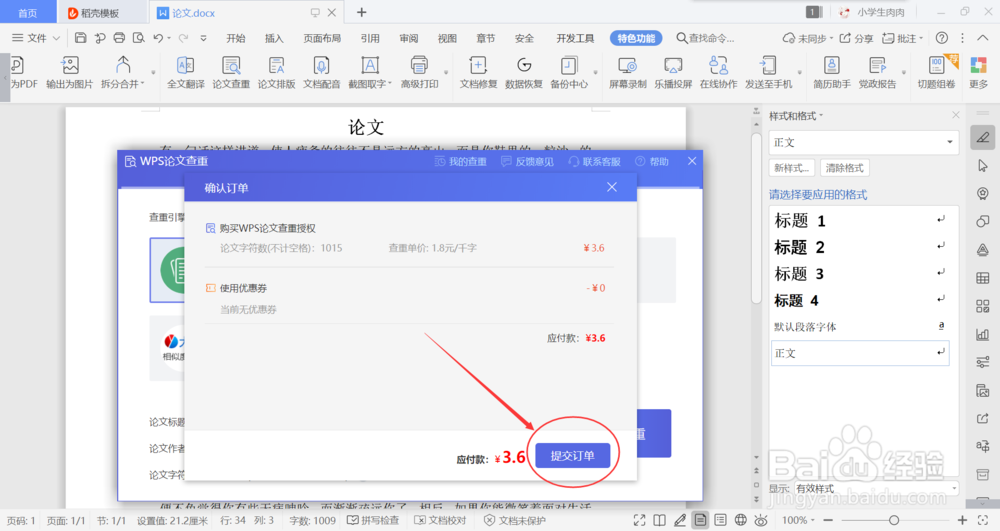1000x531 pixels.
Task: Open the 乐播投屏 feature
Action: 673,73
